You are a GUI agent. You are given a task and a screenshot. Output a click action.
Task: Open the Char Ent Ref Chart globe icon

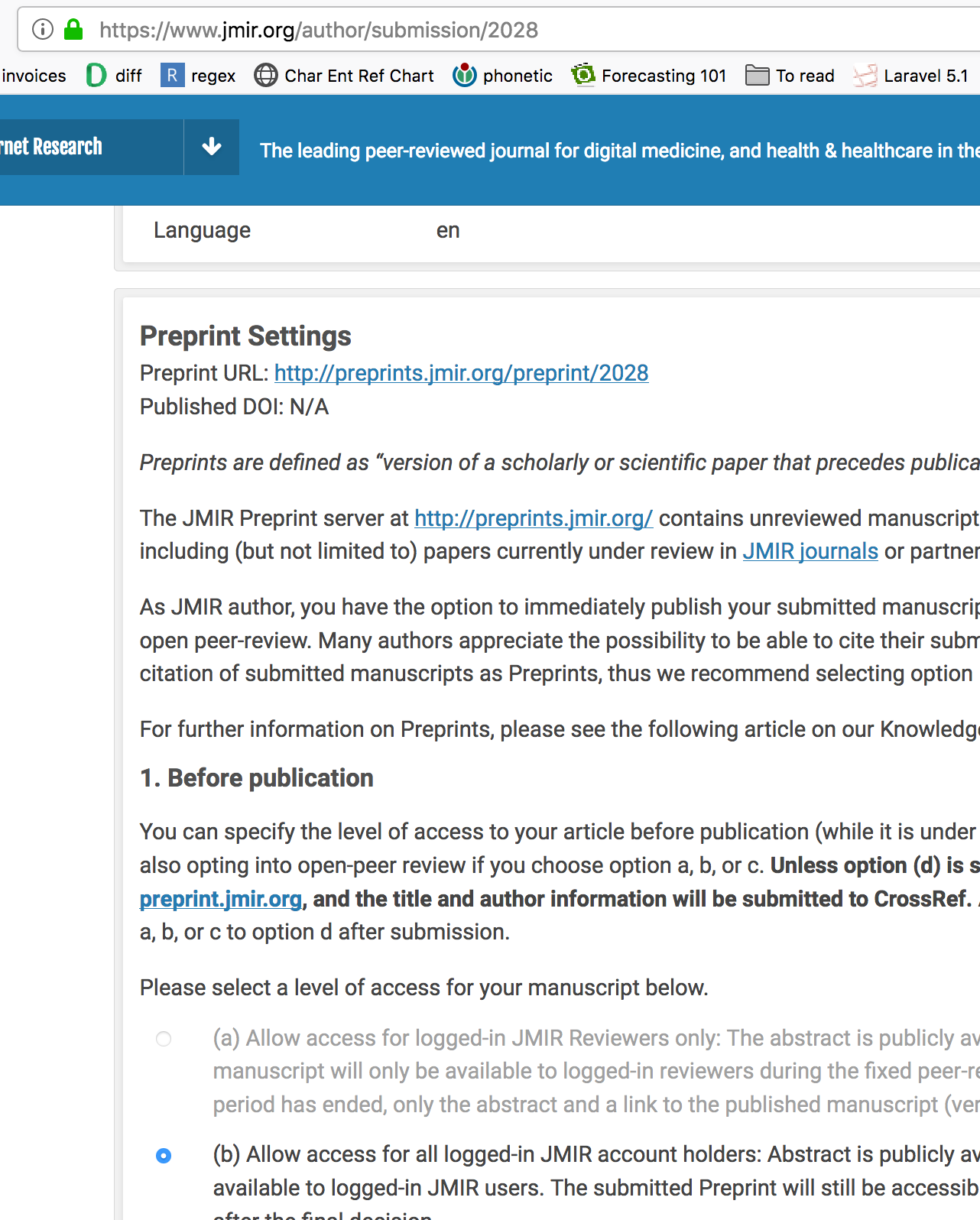point(265,76)
